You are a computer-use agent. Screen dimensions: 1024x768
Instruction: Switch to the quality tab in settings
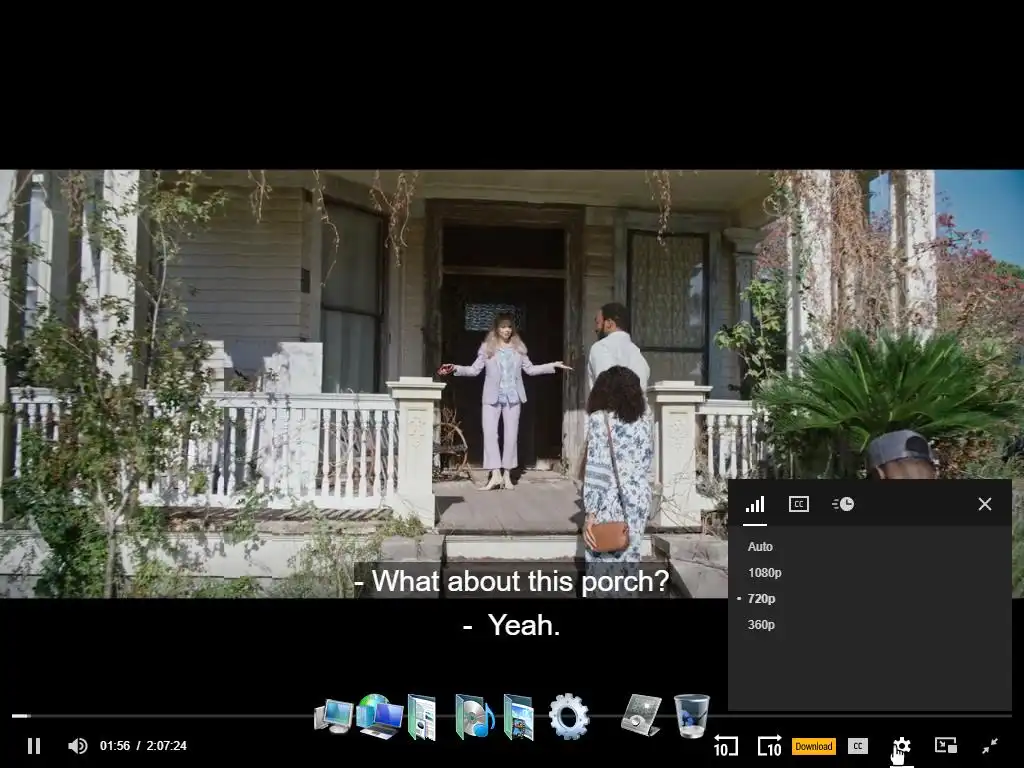tap(755, 504)
